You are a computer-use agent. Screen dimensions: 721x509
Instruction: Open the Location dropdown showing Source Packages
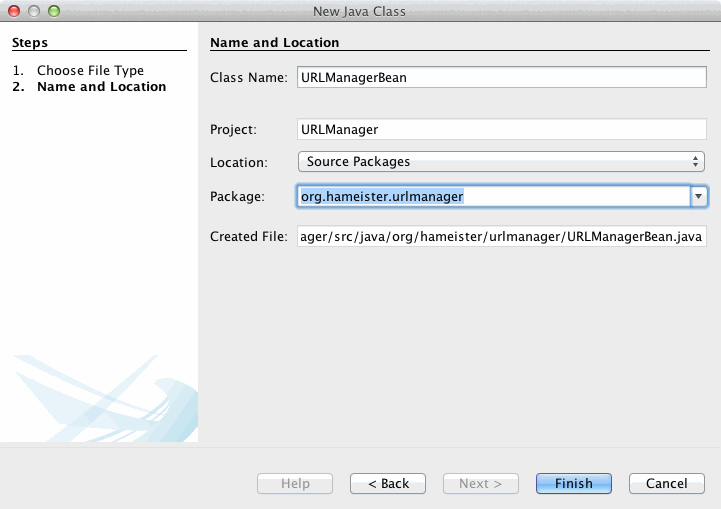click(501, 161)
